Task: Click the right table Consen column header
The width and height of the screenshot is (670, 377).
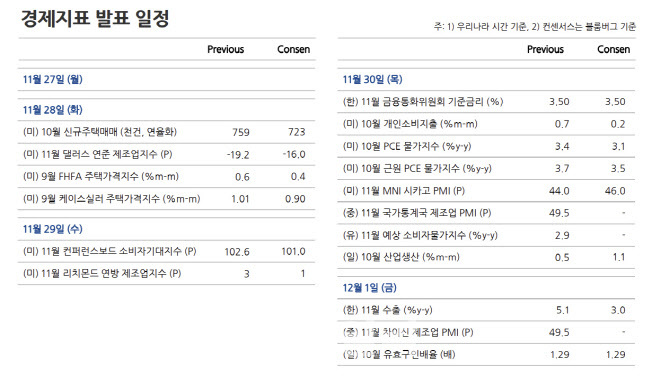Action: pyautogui.click(x=614, y=49)
